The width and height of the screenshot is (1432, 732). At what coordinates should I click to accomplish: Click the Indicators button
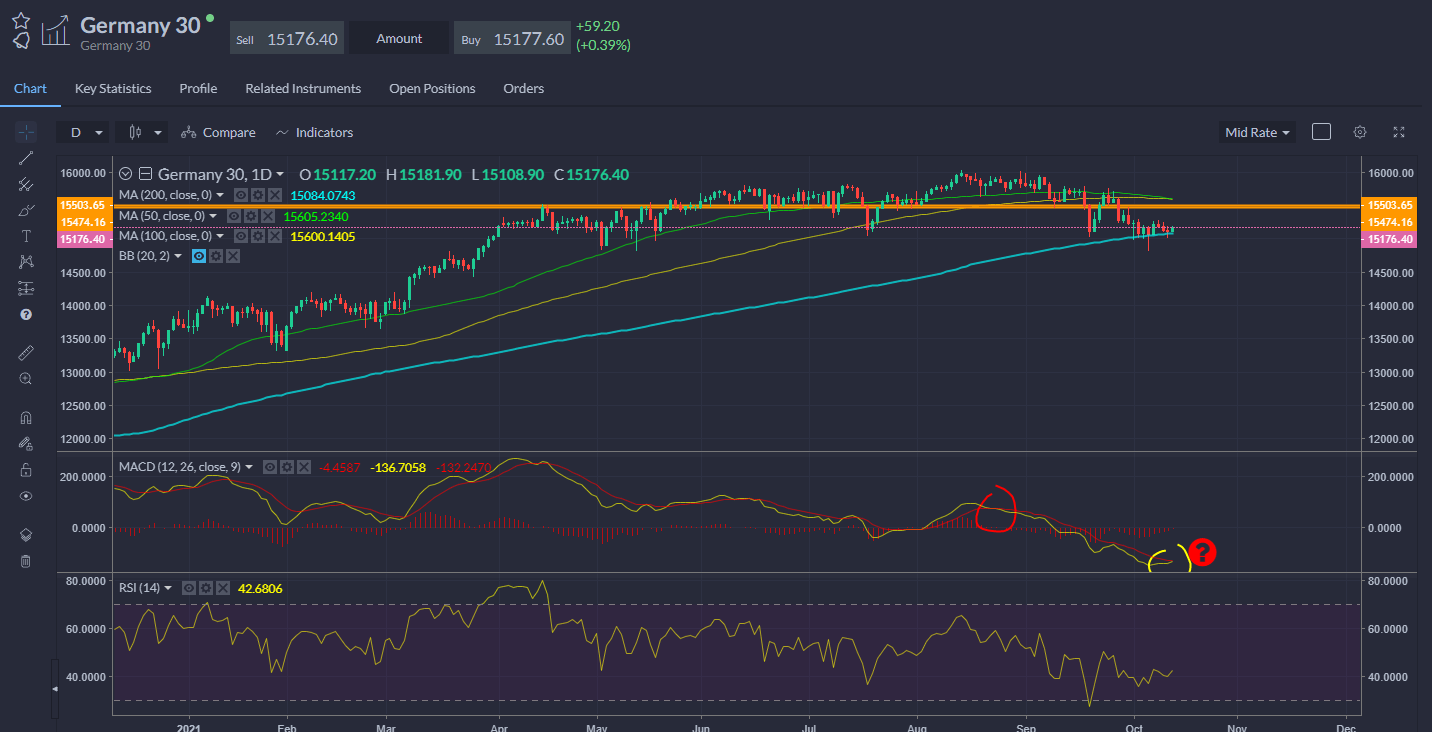tap(315, 132)
